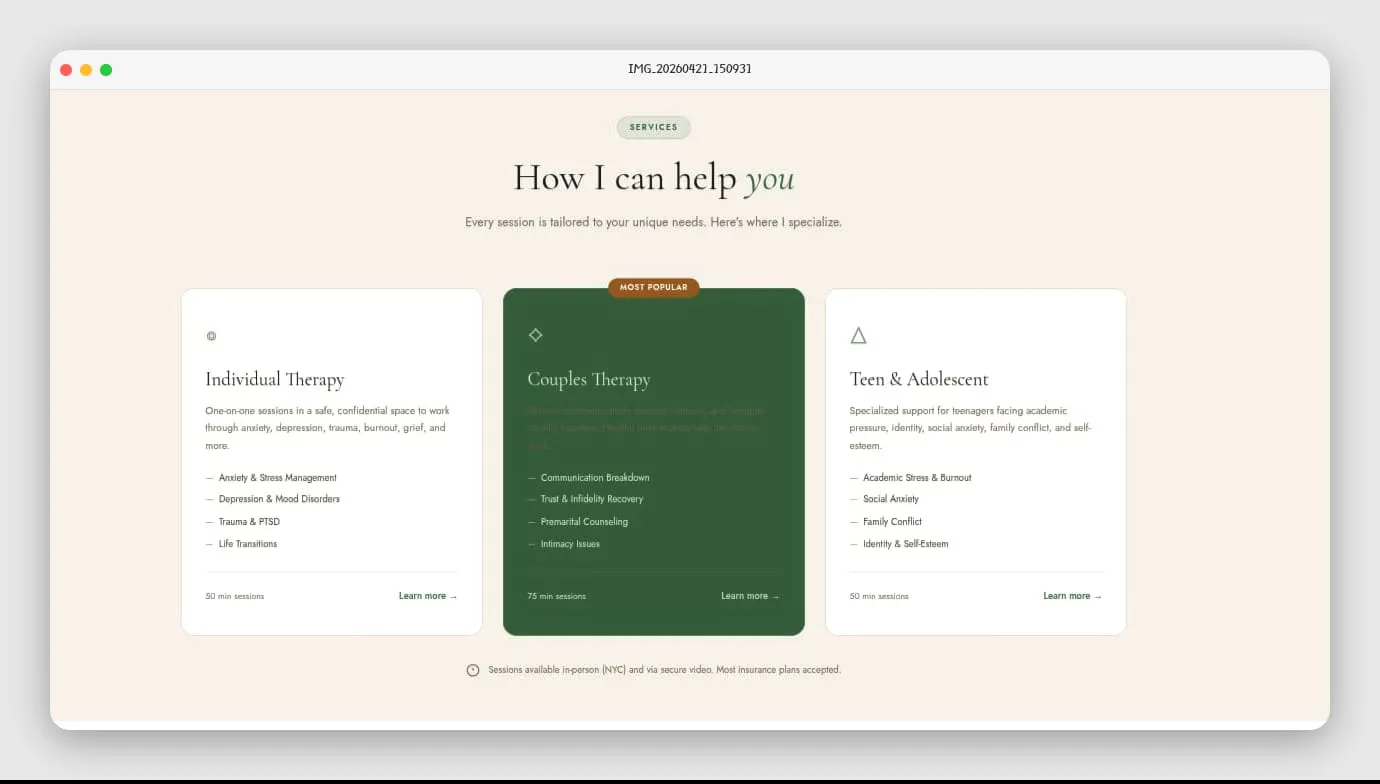1380x784 pixels.
Task: Click the diamond icon on Couples Therapy card
Action: click(535, 335)
